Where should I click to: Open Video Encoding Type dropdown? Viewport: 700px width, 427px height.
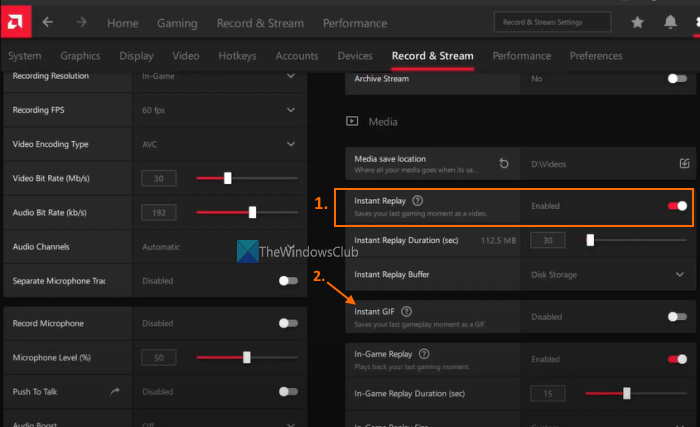click(x=291, y=144)
